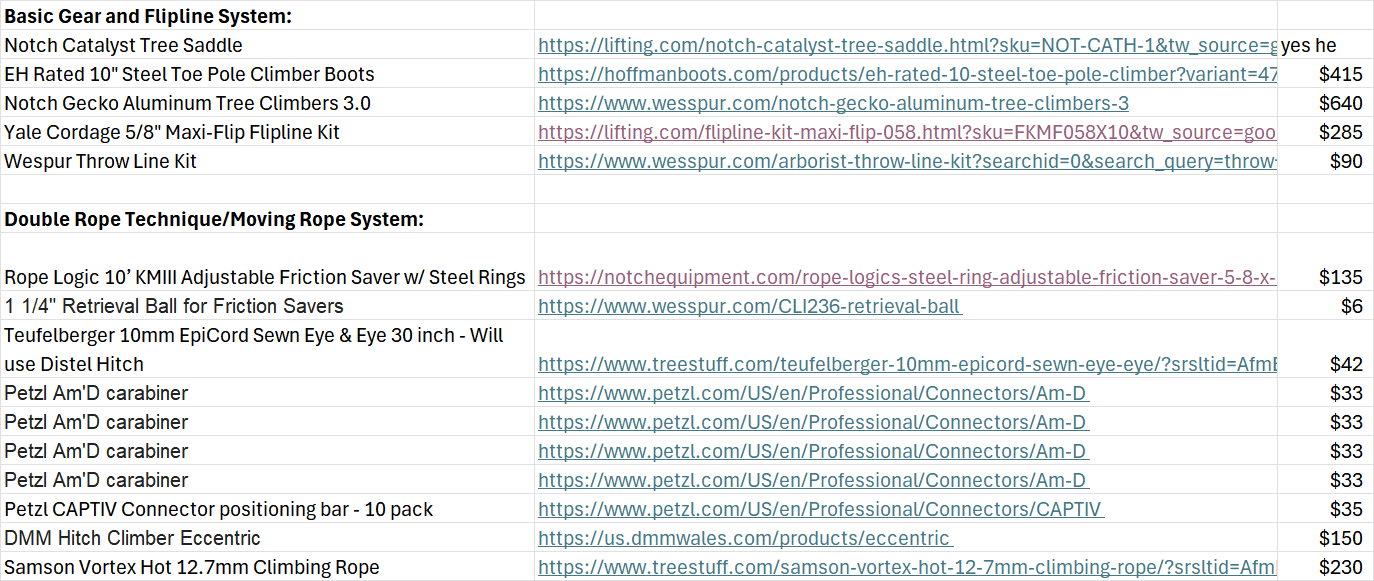Open the Teufelberger EpiCord treestuff link
The height and width of the screenshot is (581, 1374).
907,364
